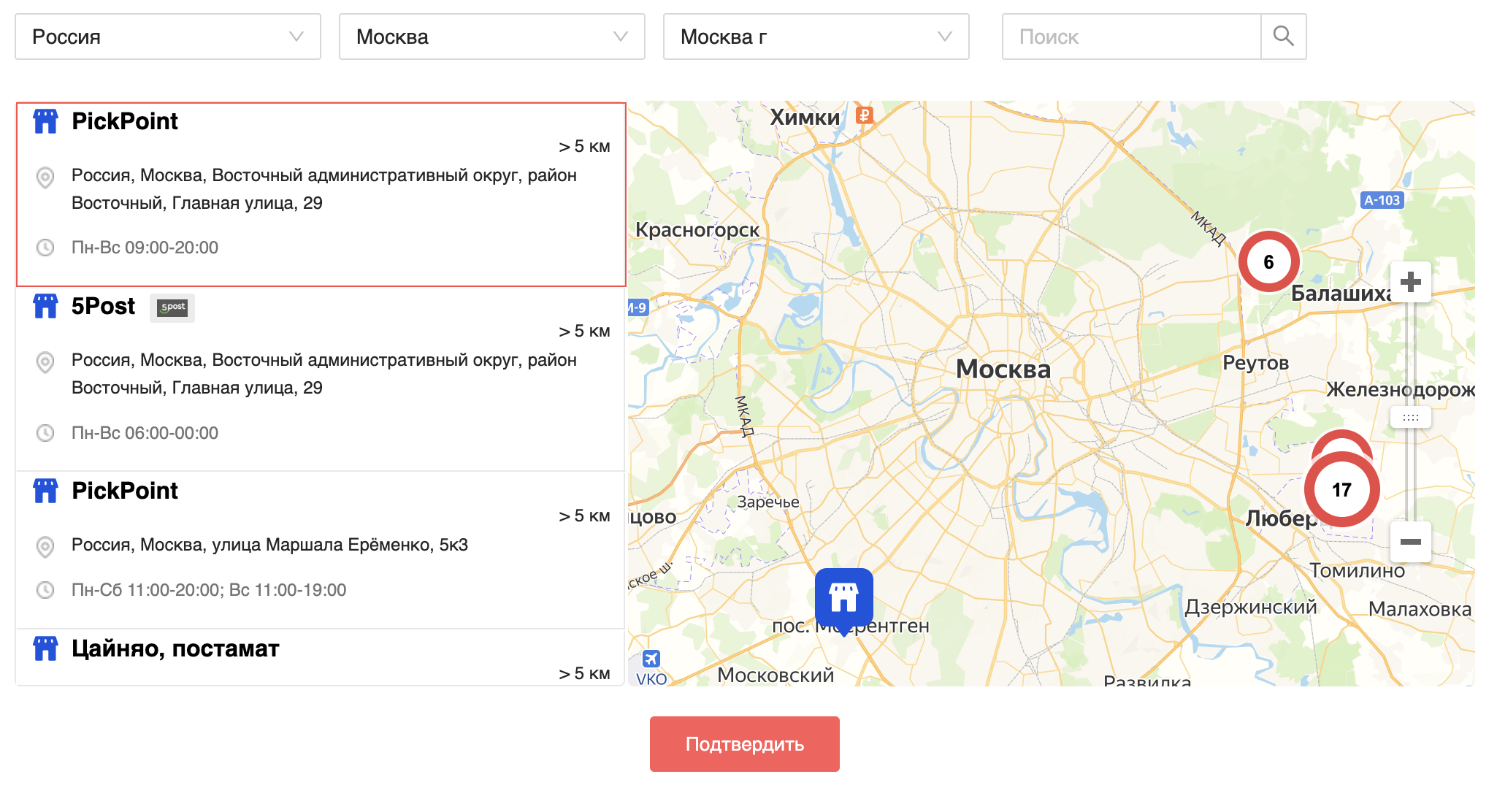1497x812 pixels.
Task: Zoom out the map with minus
Action: [x=1410, y=542]
